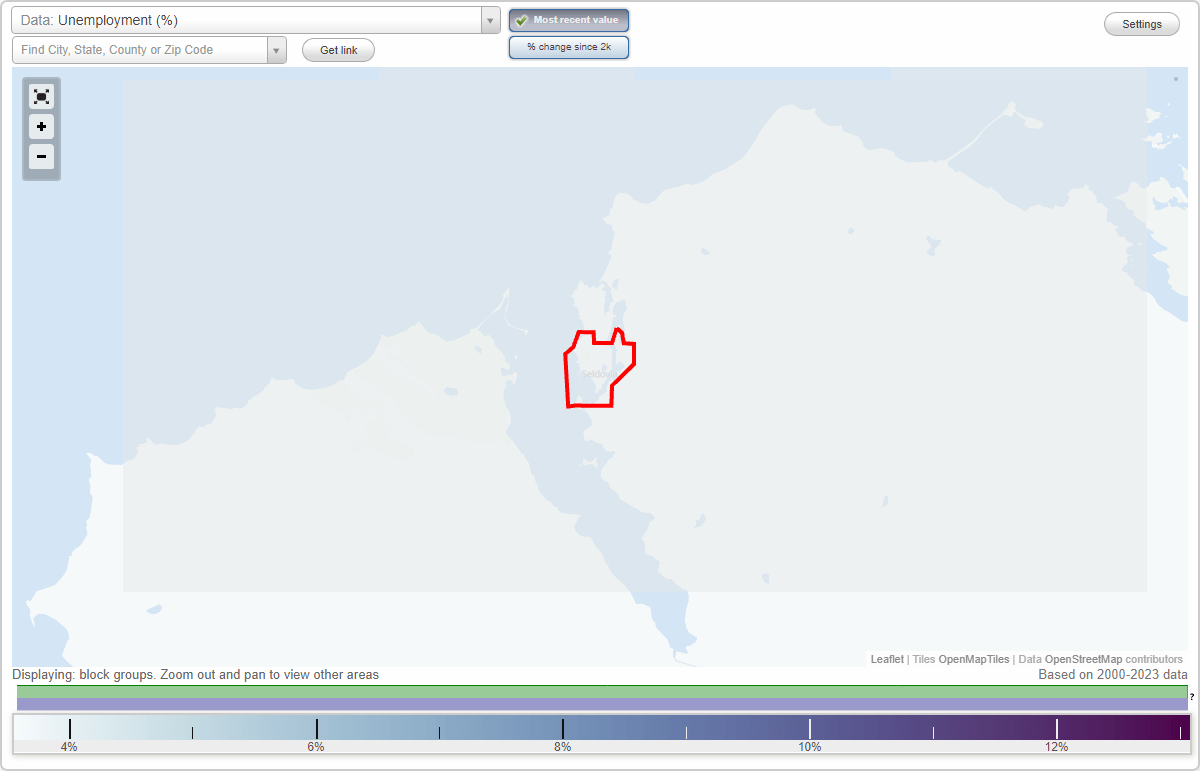Focus the Find City, State, County field
Screen dimensions: 1200x771
click(x=140, y=50)
